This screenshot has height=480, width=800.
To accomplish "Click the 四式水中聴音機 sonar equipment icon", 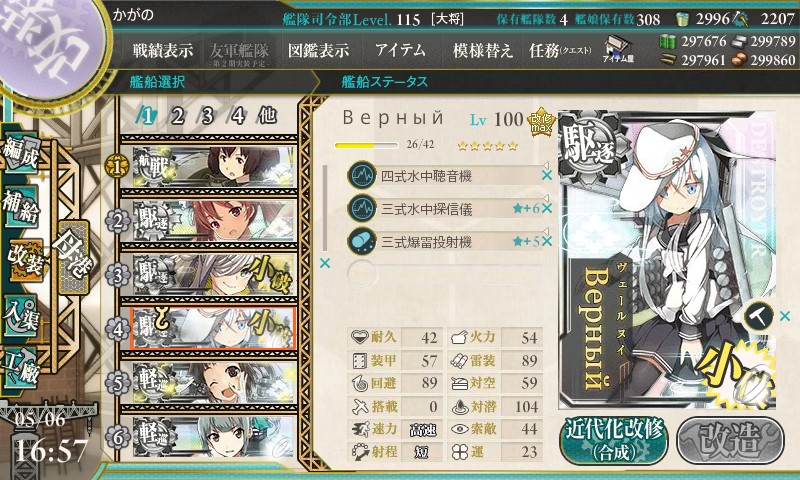I will tap(362, 176).
